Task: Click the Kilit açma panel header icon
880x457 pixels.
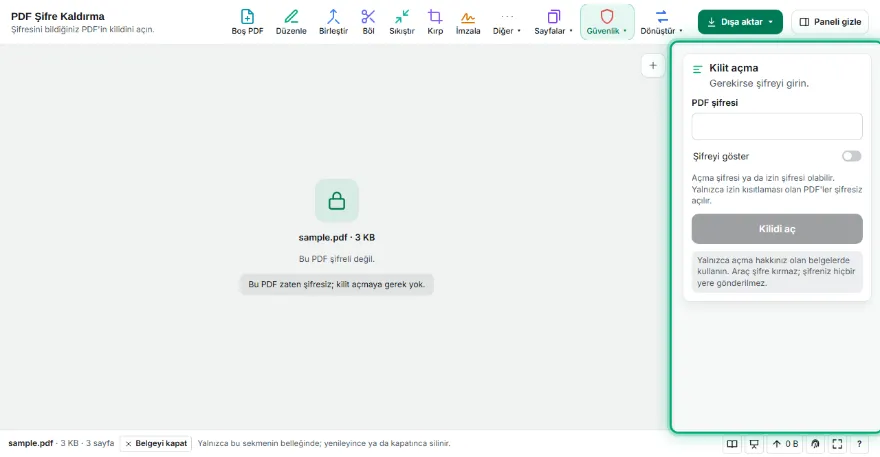Action: pos(698,70)
